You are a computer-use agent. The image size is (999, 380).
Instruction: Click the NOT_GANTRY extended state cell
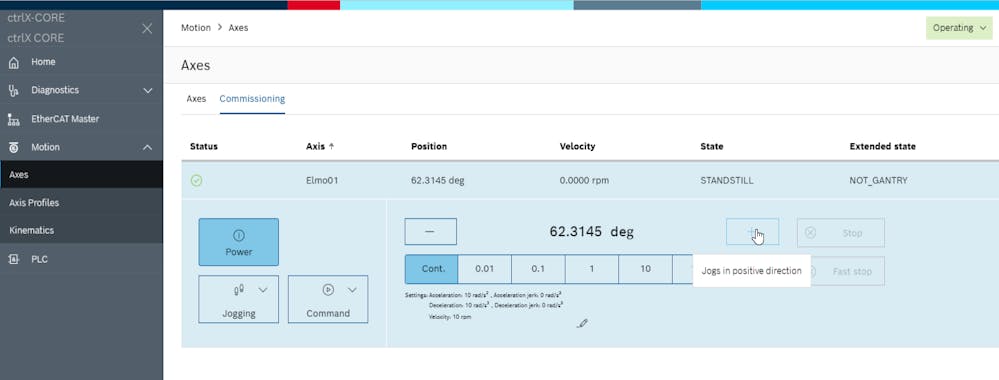click(x=879, y=180)
